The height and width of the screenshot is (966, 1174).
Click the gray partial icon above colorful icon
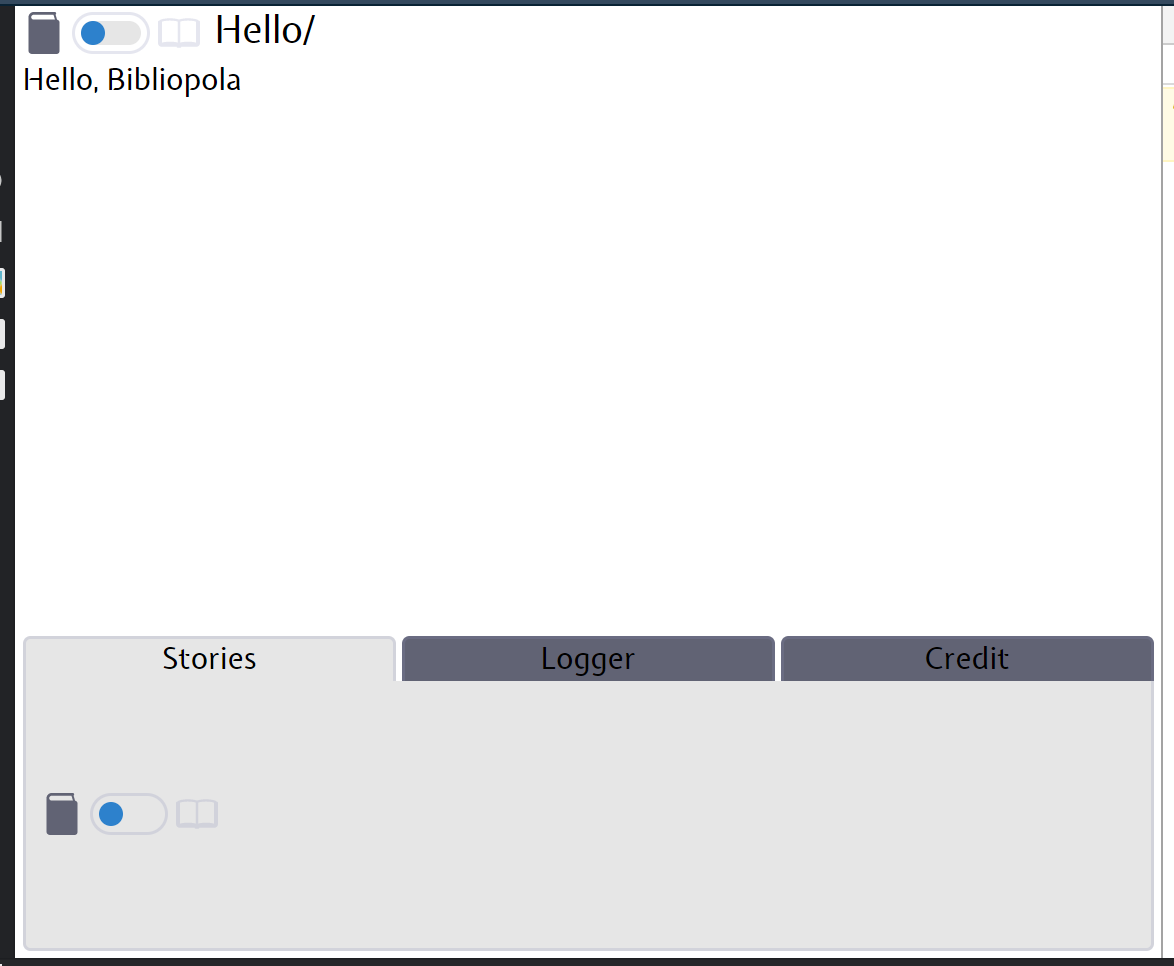click(1, 231)
